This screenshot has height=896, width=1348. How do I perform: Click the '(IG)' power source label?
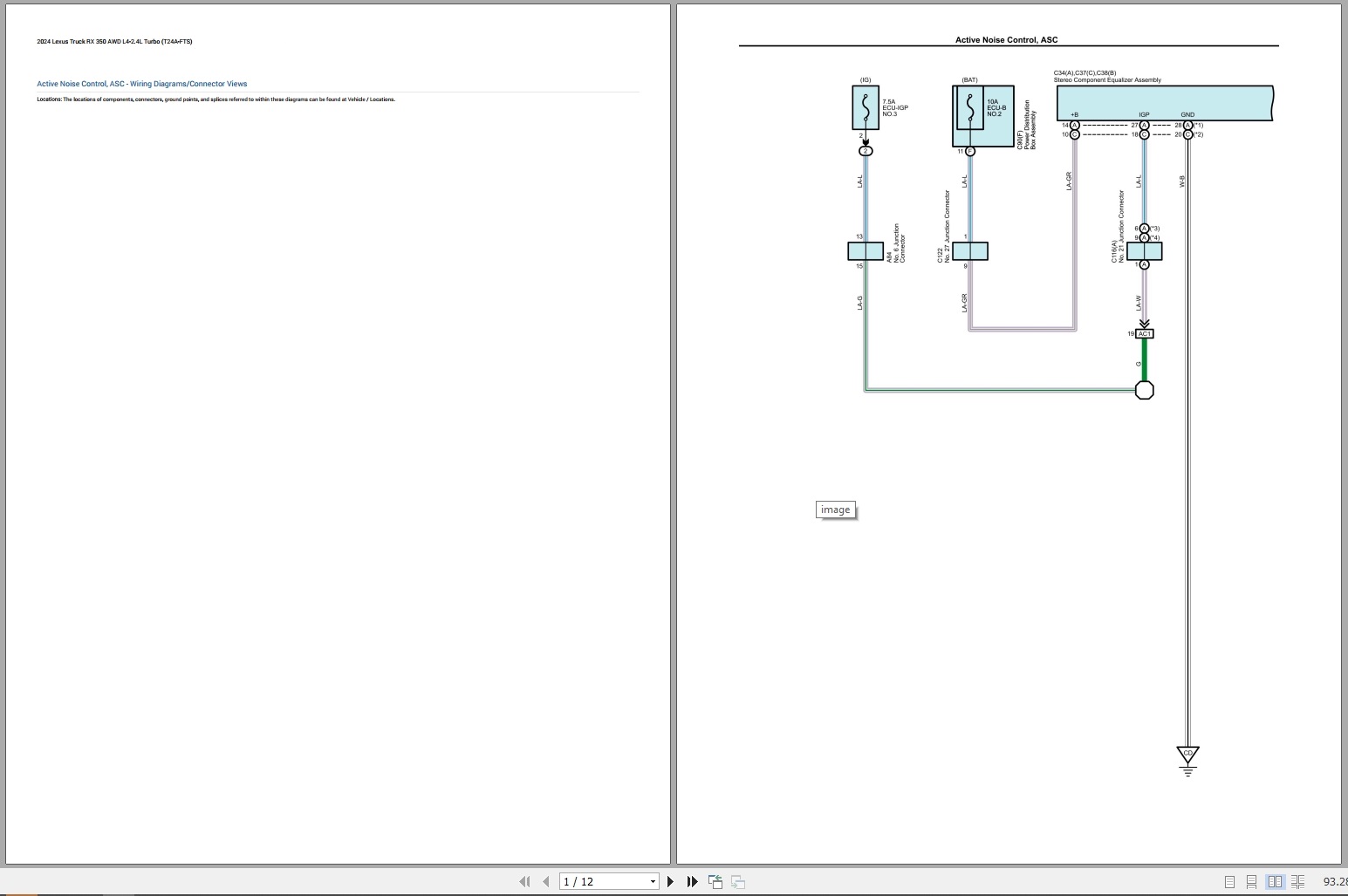point(866,80)
